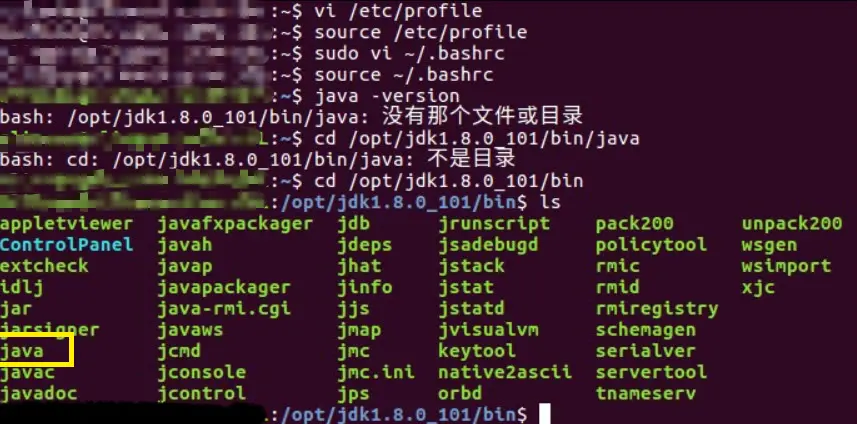Click the 'sudo vi ~/.bashrc' command
857x424 pixels.
coord(409,54)
